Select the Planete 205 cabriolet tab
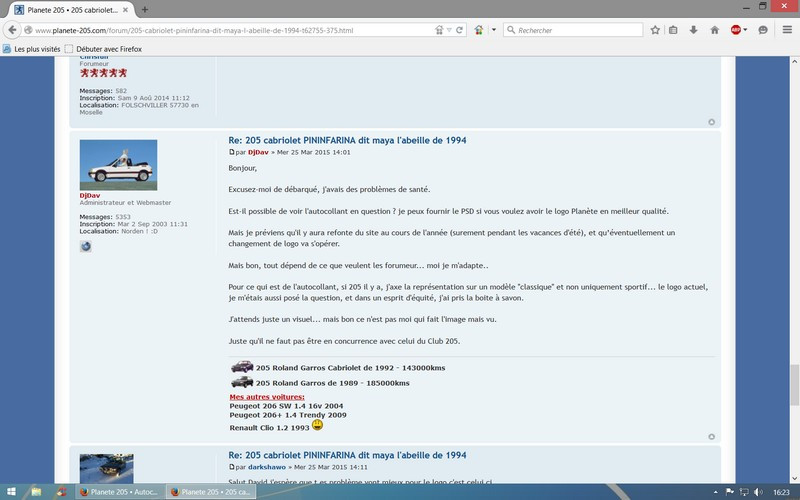The image size is (800, 500). tap(71, 10)
